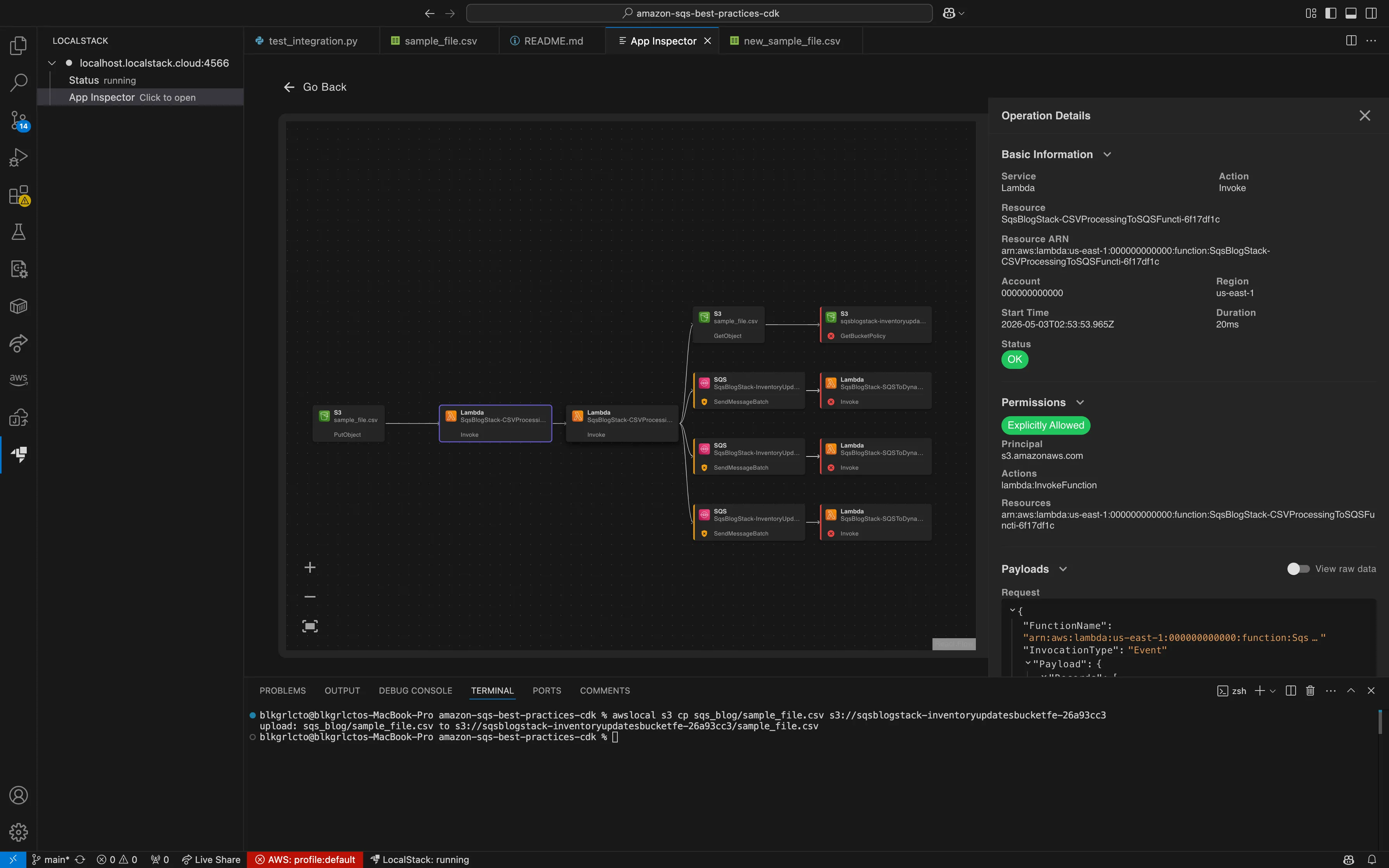This screenshot has width=1389, height=868.
Task: Open the OUTPUT panel tab
Action: [x=342, y=691]
